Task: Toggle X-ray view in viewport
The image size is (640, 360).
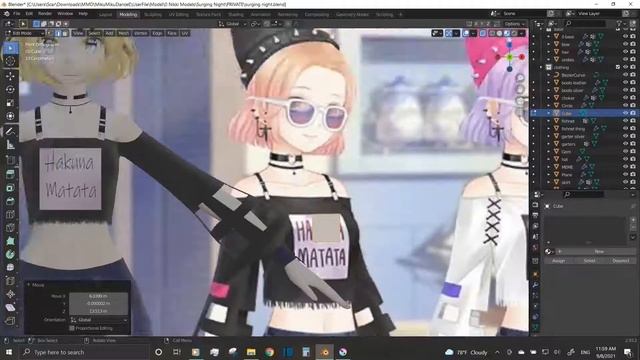Action: [x=483, y=33]
